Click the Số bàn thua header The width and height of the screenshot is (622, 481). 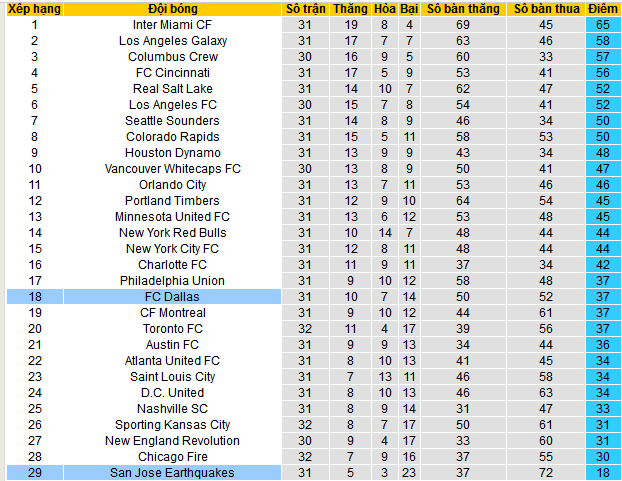(546, 8)
